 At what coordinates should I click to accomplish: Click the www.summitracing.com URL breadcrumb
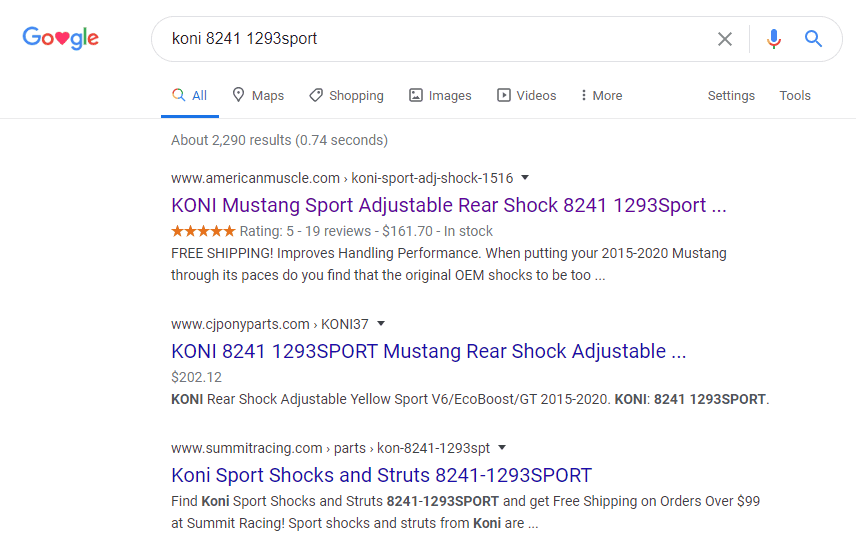point(246,448)
